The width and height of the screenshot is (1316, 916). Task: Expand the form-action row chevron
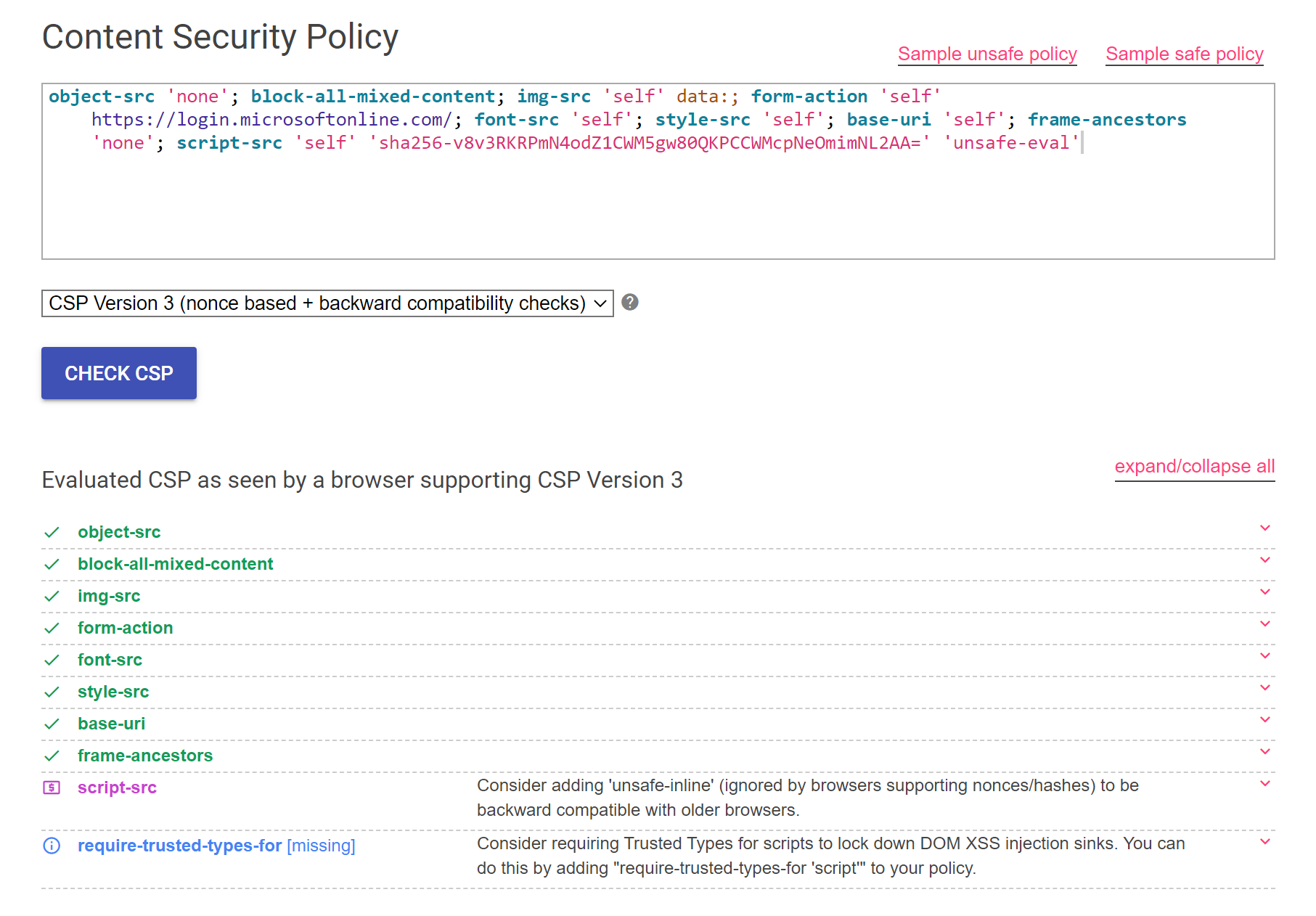tap(1264, 624)
